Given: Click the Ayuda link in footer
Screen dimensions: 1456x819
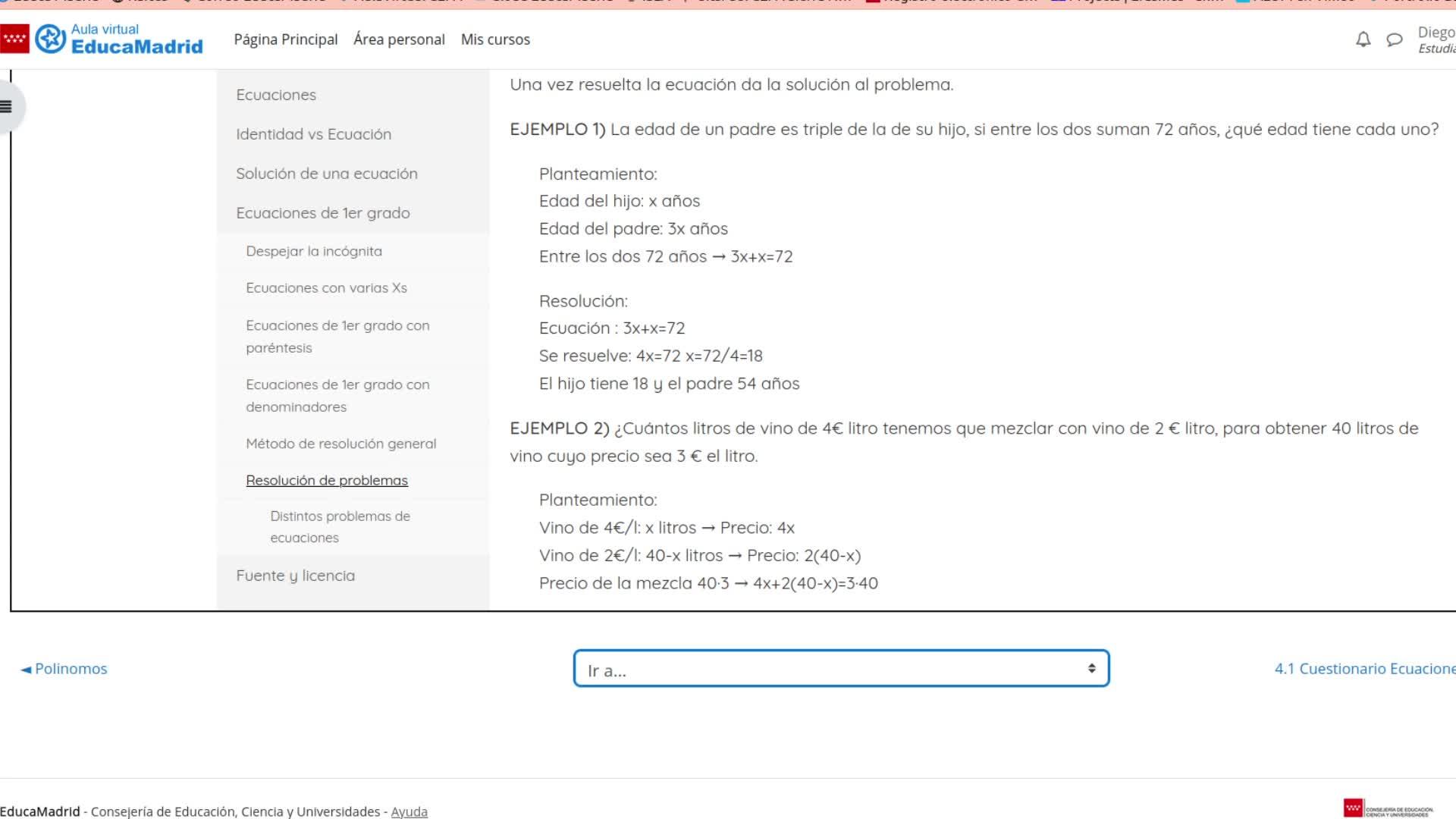Looking at the screenshot, I should click(409, 811).
